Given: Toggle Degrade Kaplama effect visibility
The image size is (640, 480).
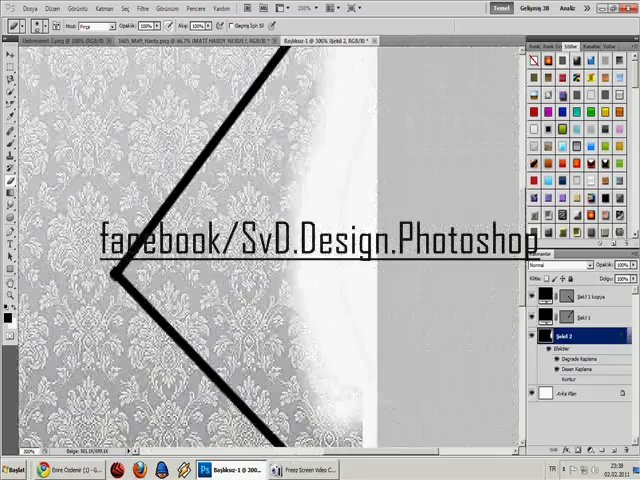Looking at the screenshot, I should pyautogui.click(x=556, y=359).
